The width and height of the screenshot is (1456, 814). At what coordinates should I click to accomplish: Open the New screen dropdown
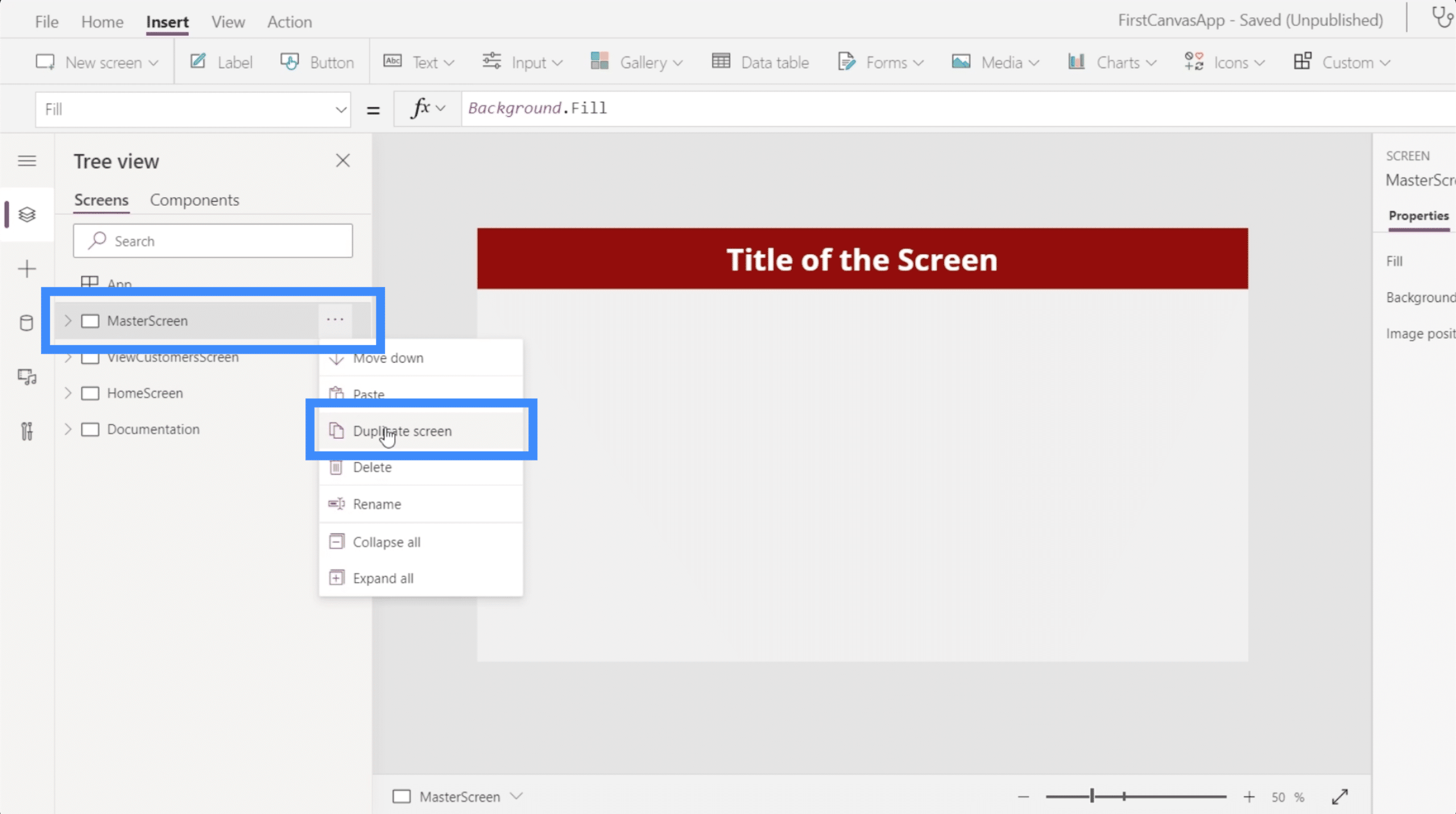pyautogui.click(x=97, y=62)
